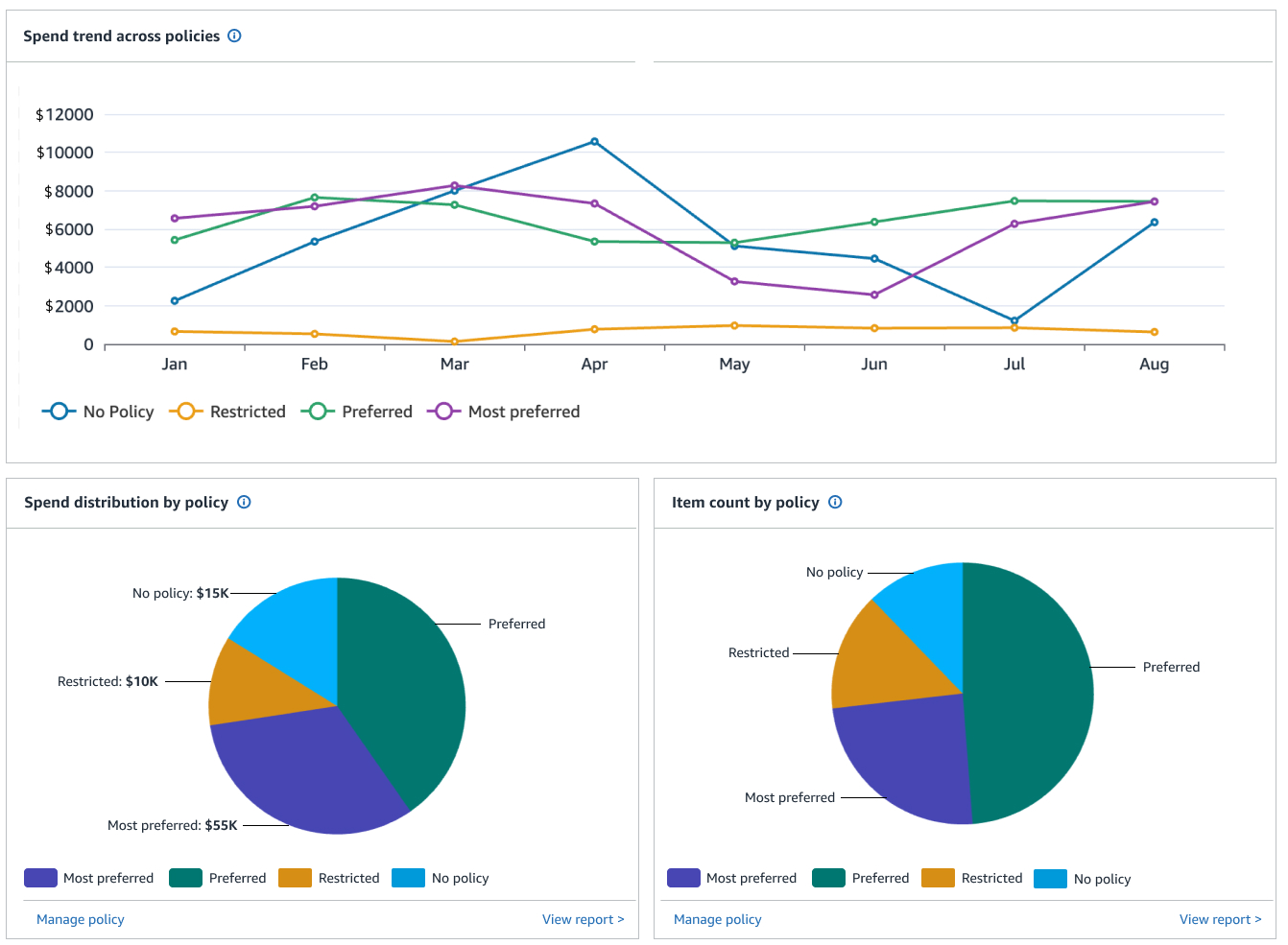Viewport: 1288px width, 945px height.
Task: Click $2000 y-axis label
Action: coord(69,306)
